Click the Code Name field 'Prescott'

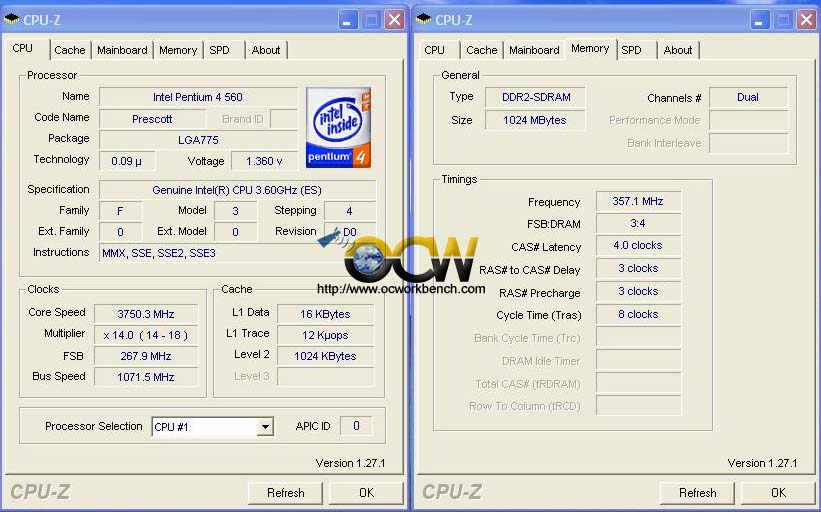pyautogui.click(x=152, y=119)
